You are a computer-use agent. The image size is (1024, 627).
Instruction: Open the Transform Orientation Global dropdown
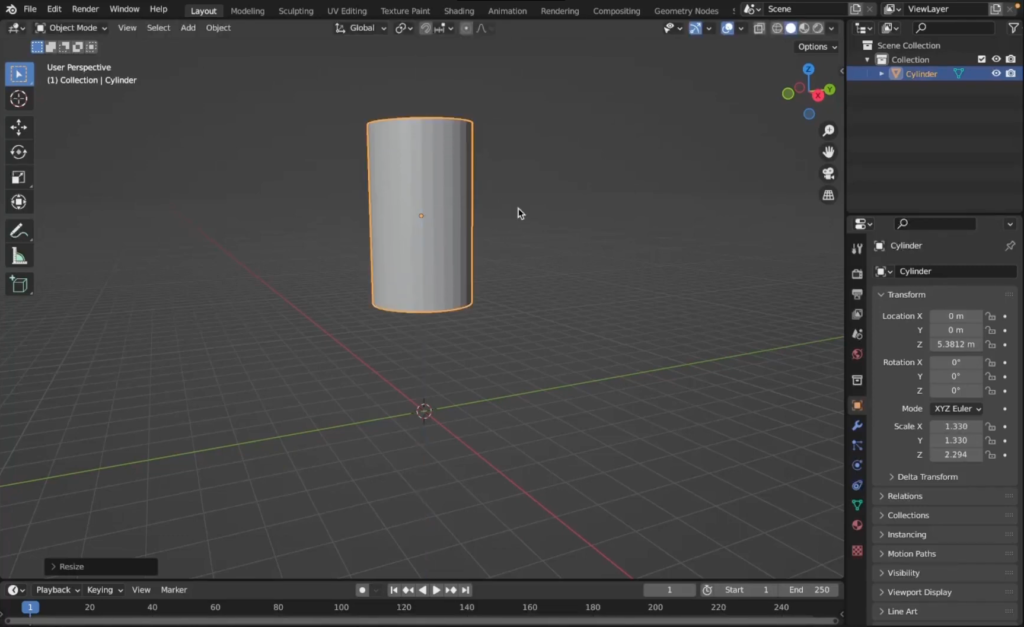pyautogui.click(x=361, y=27)
